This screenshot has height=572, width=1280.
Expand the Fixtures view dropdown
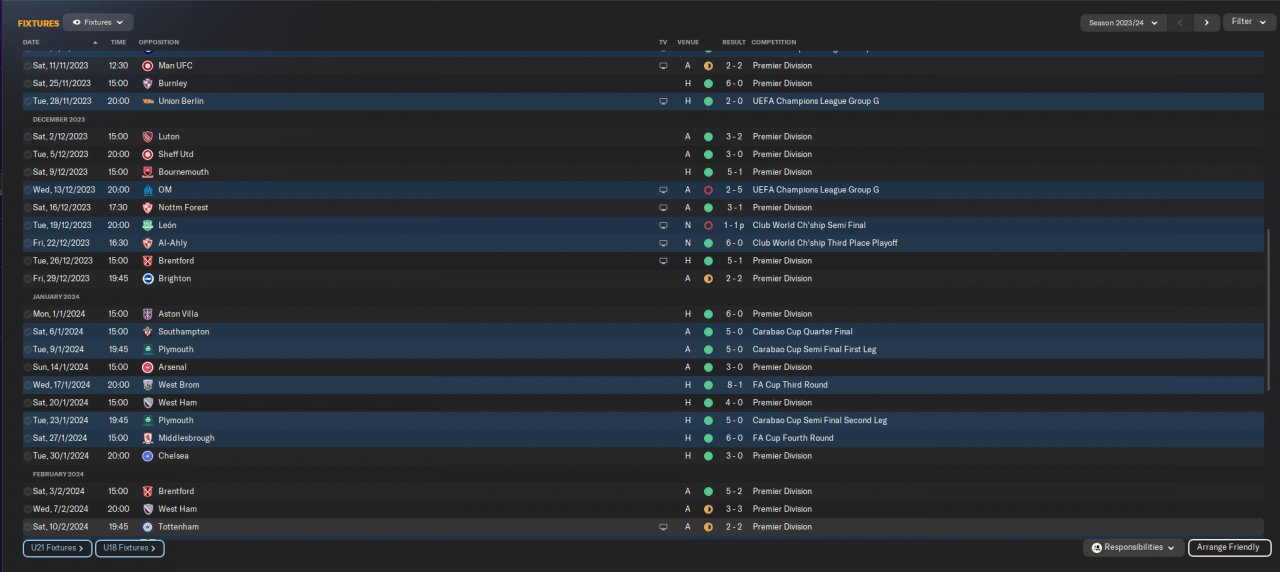(x=98, y=22)
